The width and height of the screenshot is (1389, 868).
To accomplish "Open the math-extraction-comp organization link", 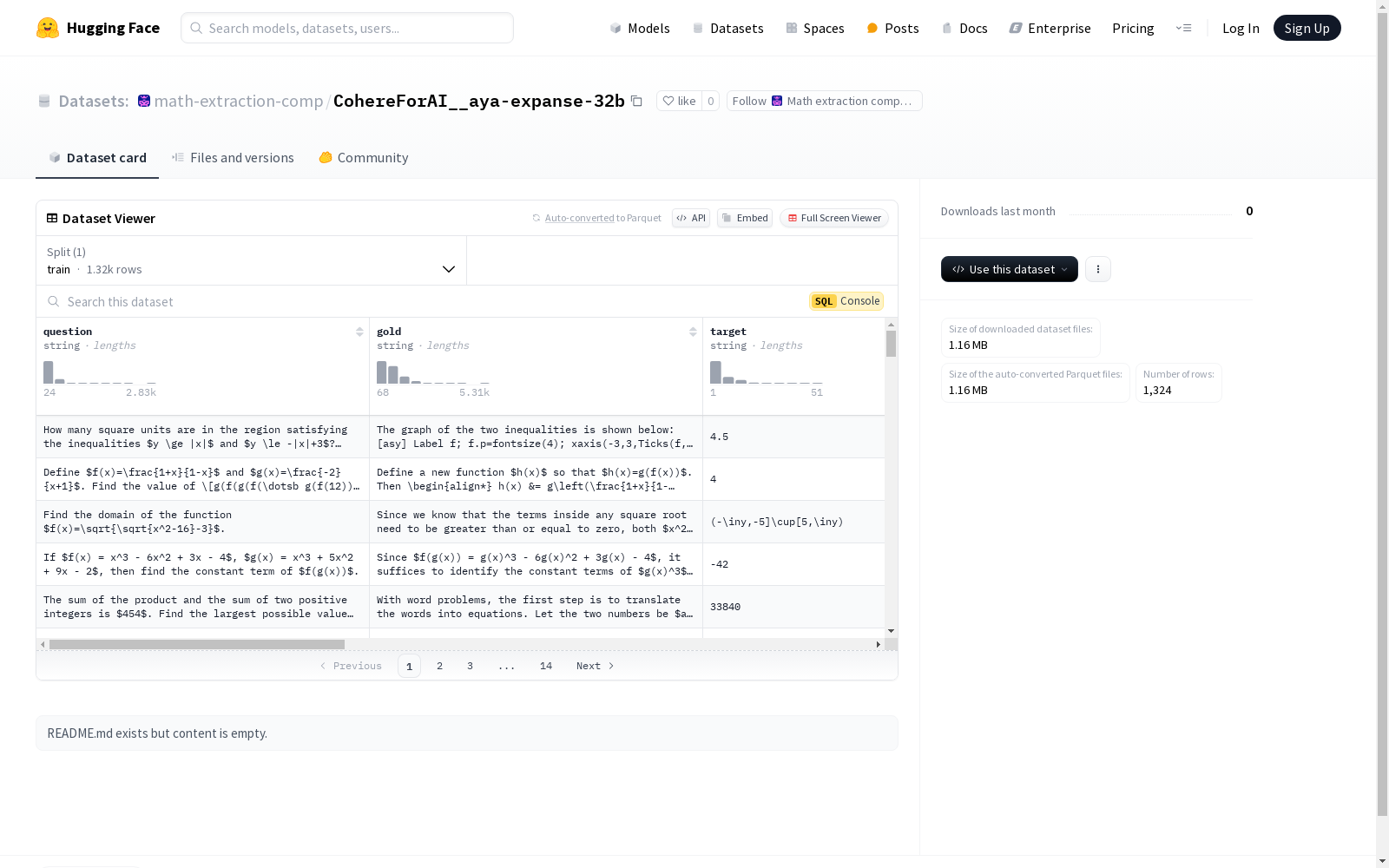I will pos(239,101).
